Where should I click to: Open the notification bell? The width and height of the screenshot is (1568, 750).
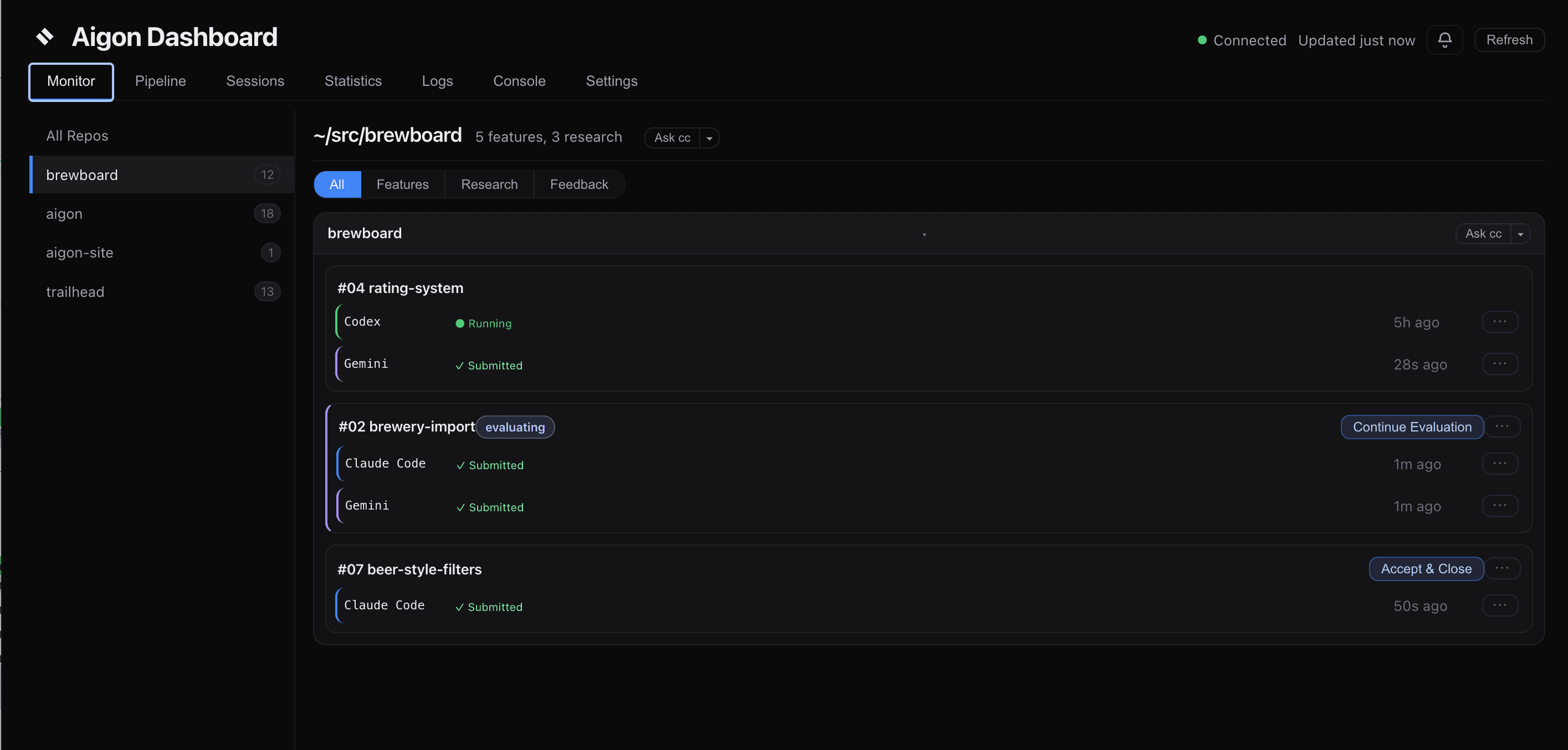pos(1445,39)
